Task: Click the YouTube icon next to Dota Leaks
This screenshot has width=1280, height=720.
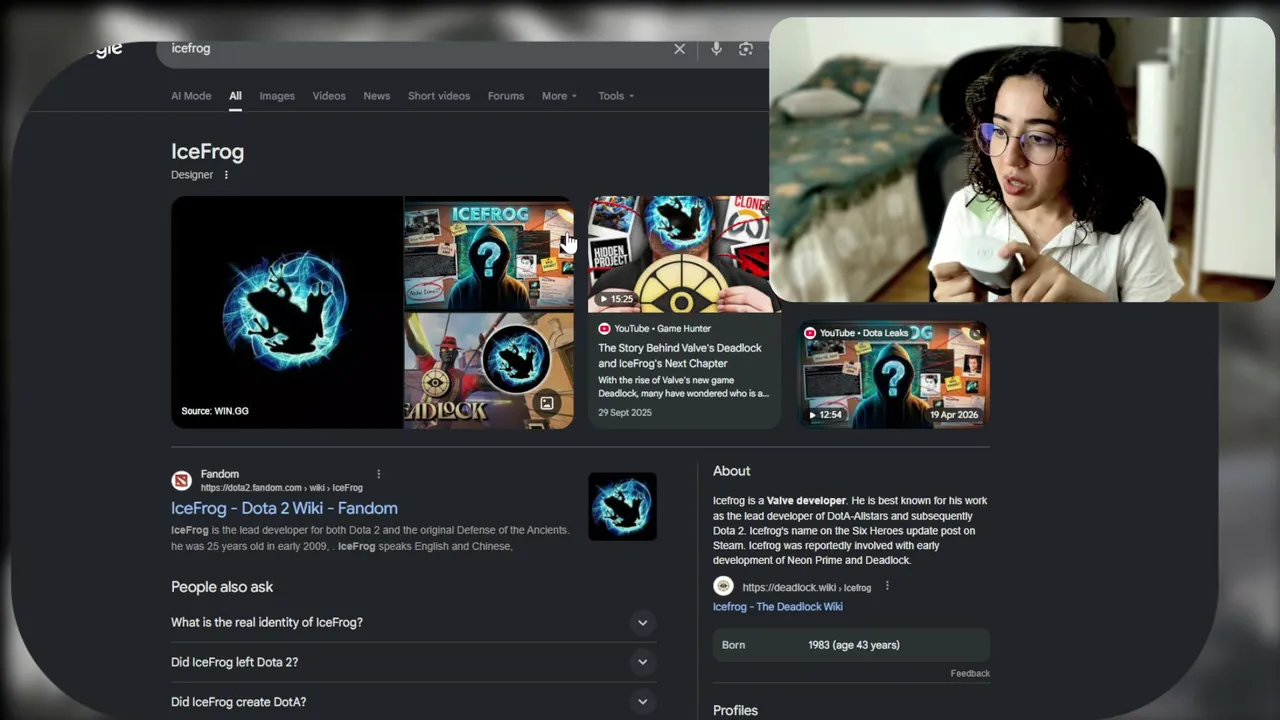Action: click(810, 333)
